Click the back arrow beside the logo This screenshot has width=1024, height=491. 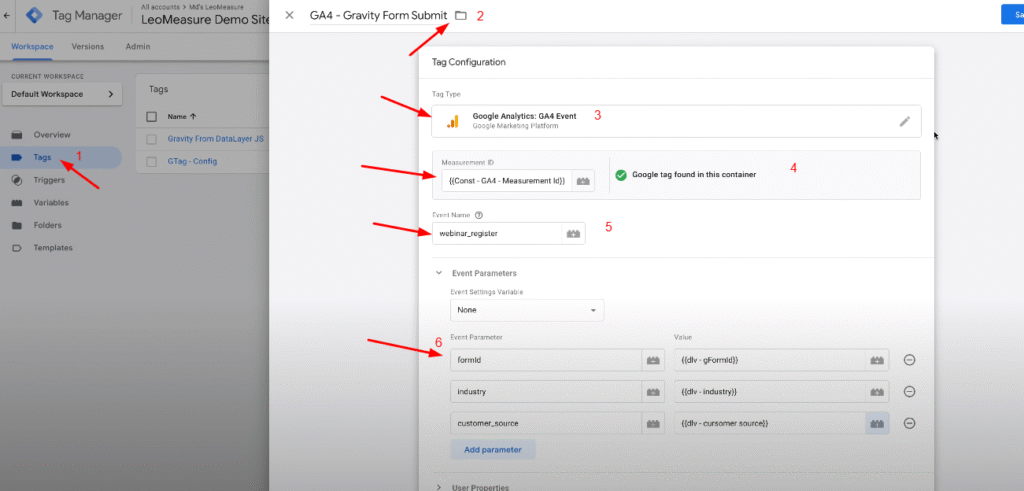(x=7, y=16)
